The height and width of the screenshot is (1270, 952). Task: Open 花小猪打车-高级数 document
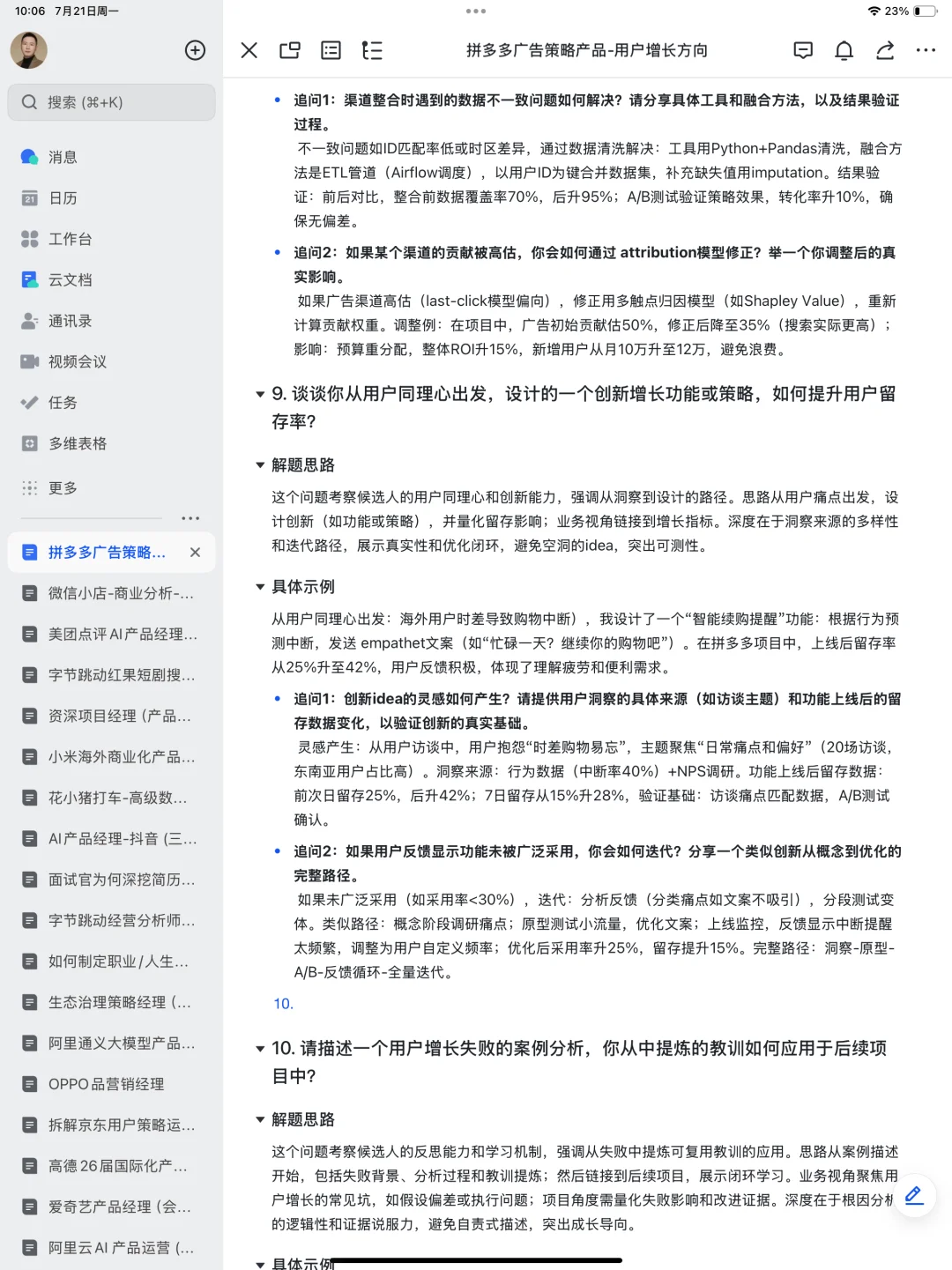click(x=111, y=798)
